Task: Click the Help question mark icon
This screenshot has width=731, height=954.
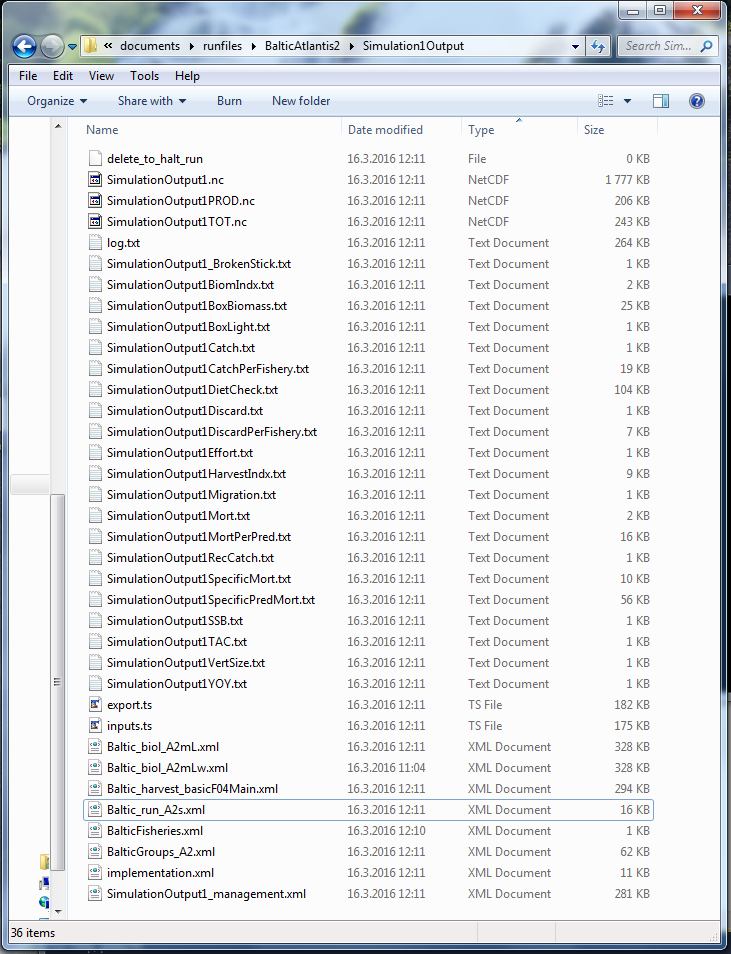Action: [697, 101]
